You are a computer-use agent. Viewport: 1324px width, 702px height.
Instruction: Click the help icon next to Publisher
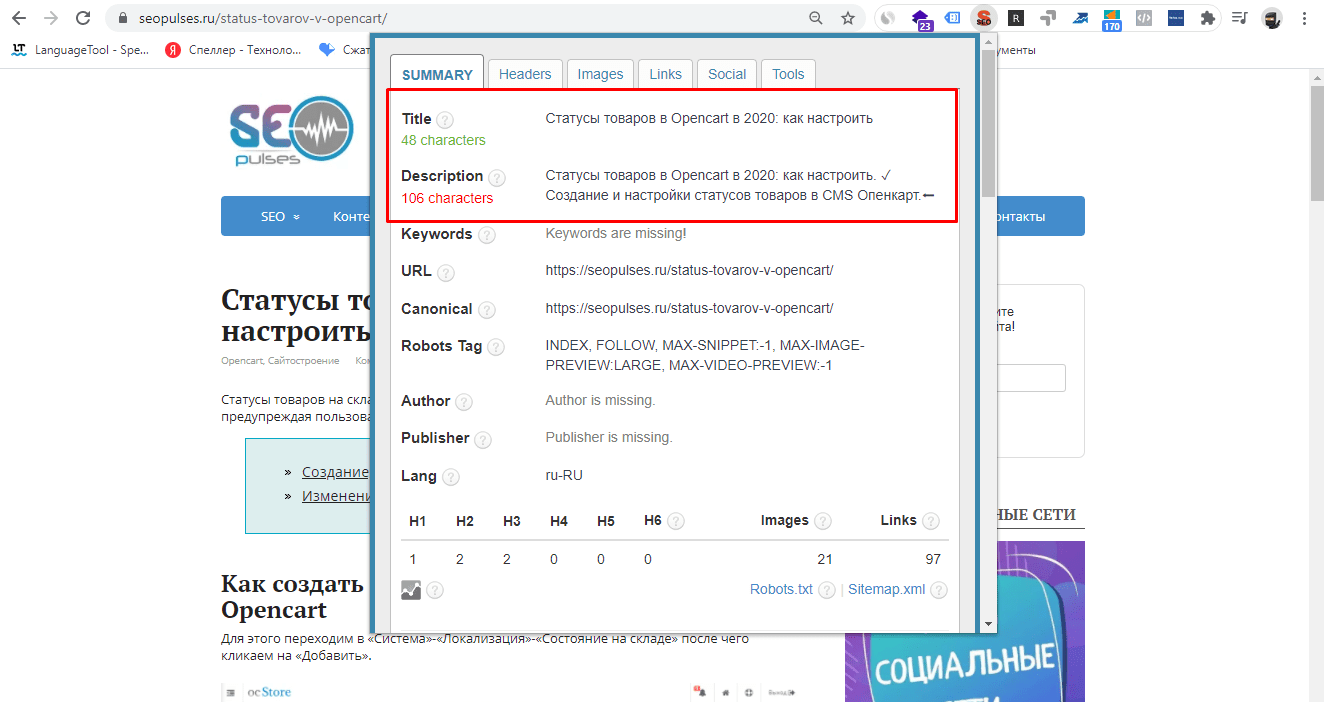(483, 439)
